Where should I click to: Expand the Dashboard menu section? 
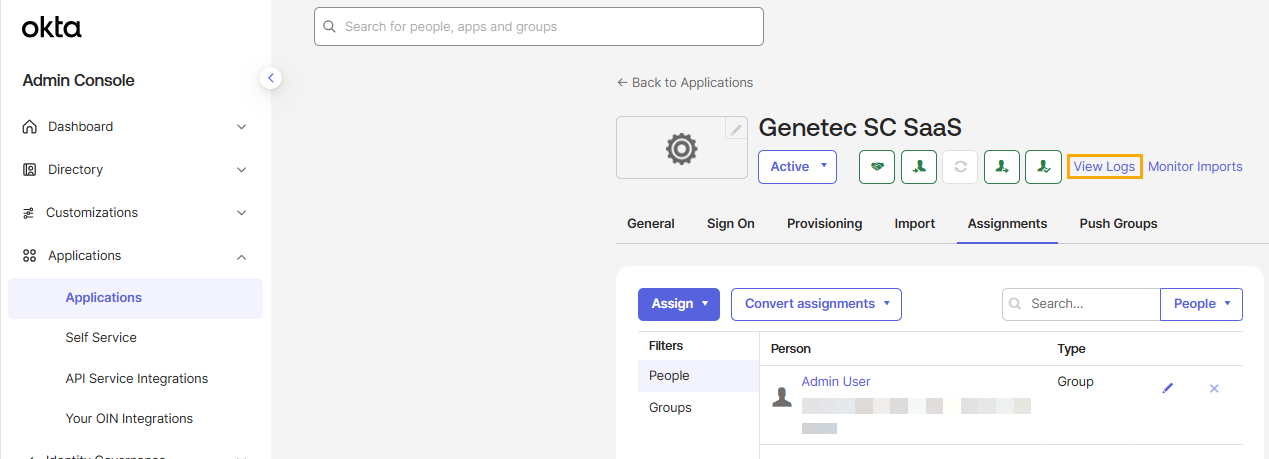(135, 127)
